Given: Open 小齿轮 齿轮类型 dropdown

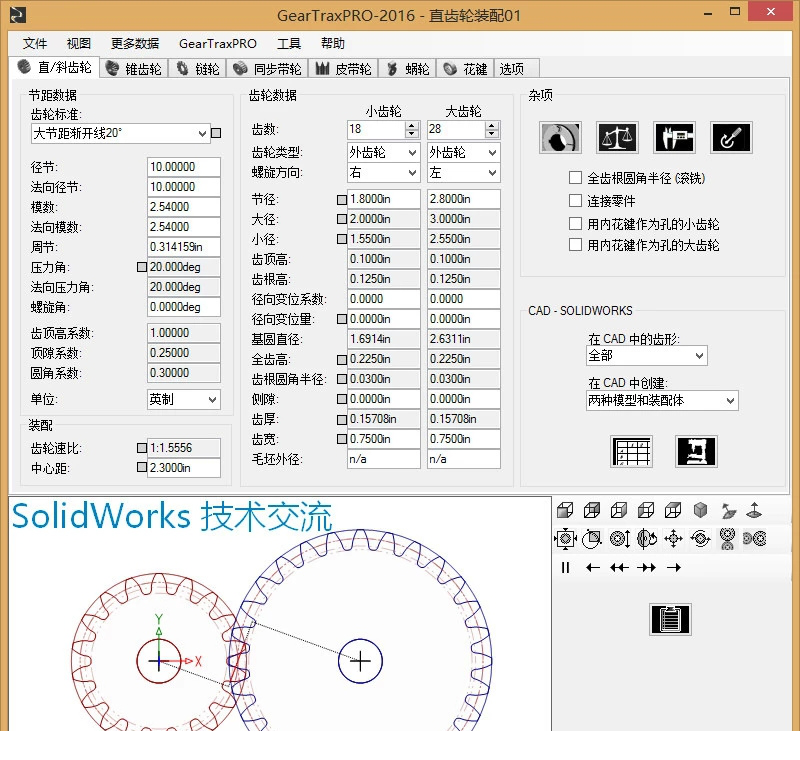Looking at the screenshot, I should pyautogui.click(x=383, y=152).
